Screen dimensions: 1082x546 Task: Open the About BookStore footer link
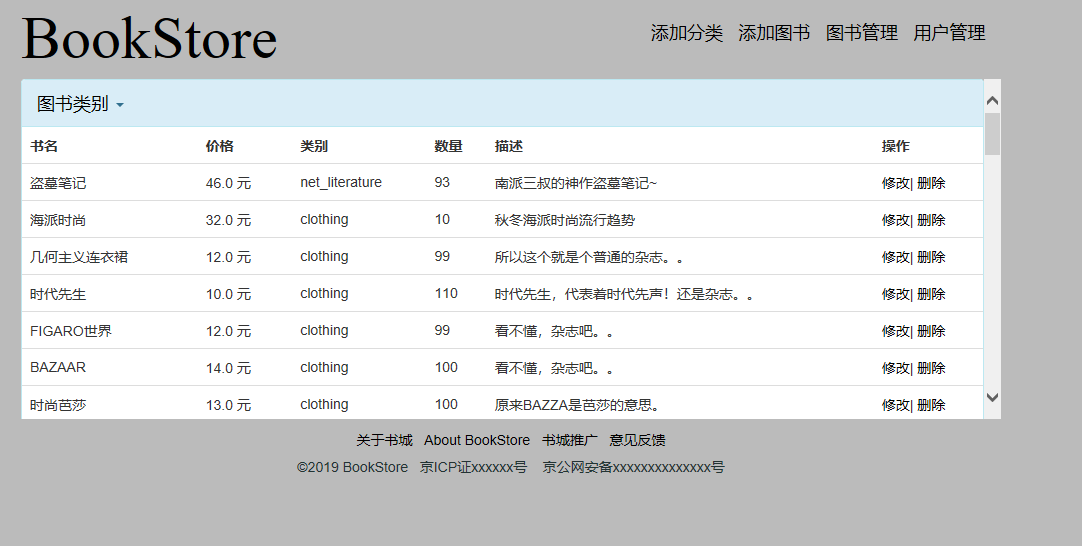(x=477, y=440)
